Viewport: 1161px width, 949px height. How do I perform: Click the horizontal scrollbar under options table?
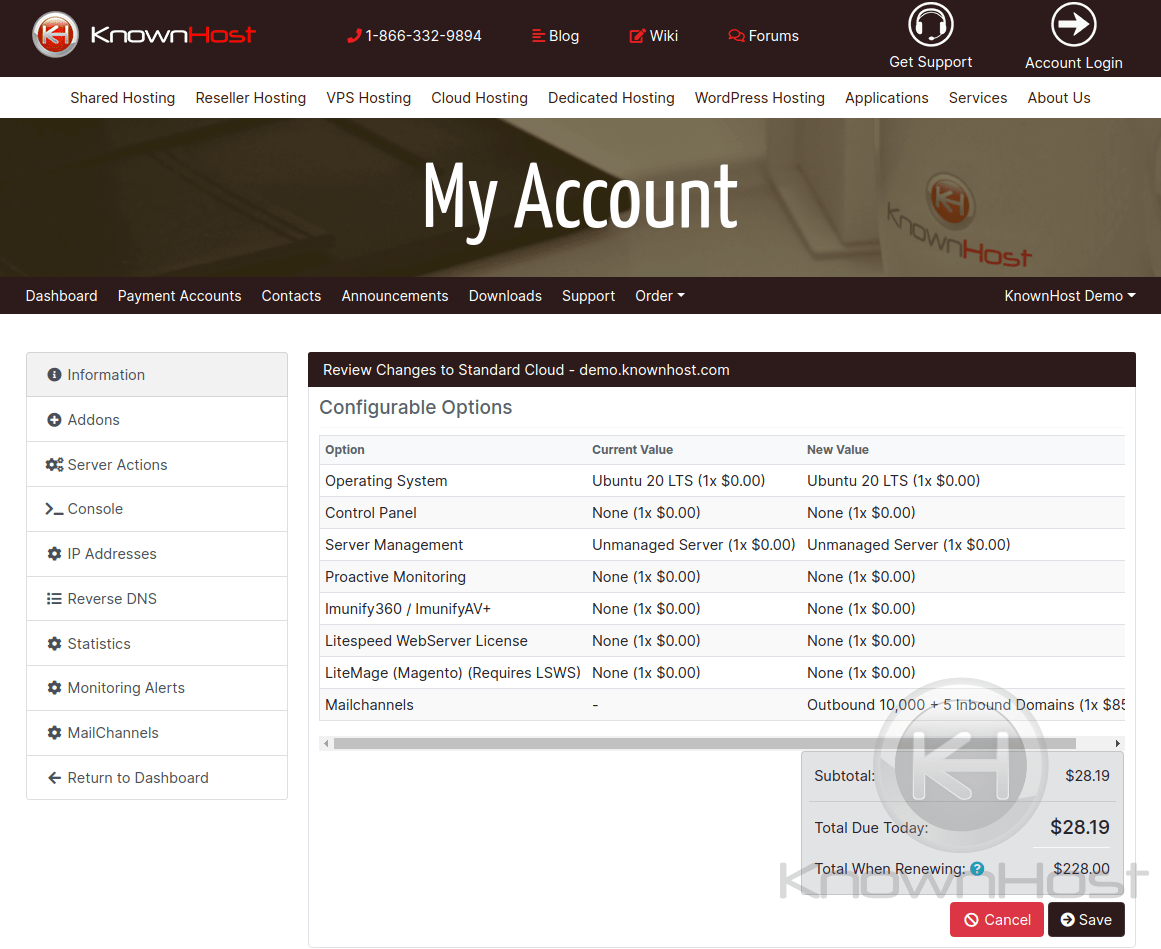(x=705, y=743)
